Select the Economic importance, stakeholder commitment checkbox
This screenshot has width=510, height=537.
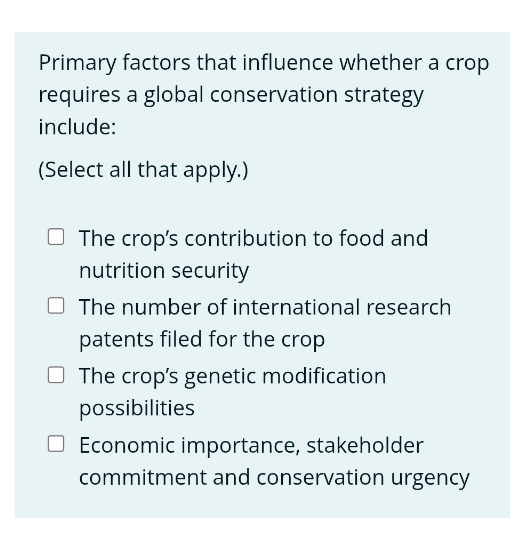(x=56, y=444)
